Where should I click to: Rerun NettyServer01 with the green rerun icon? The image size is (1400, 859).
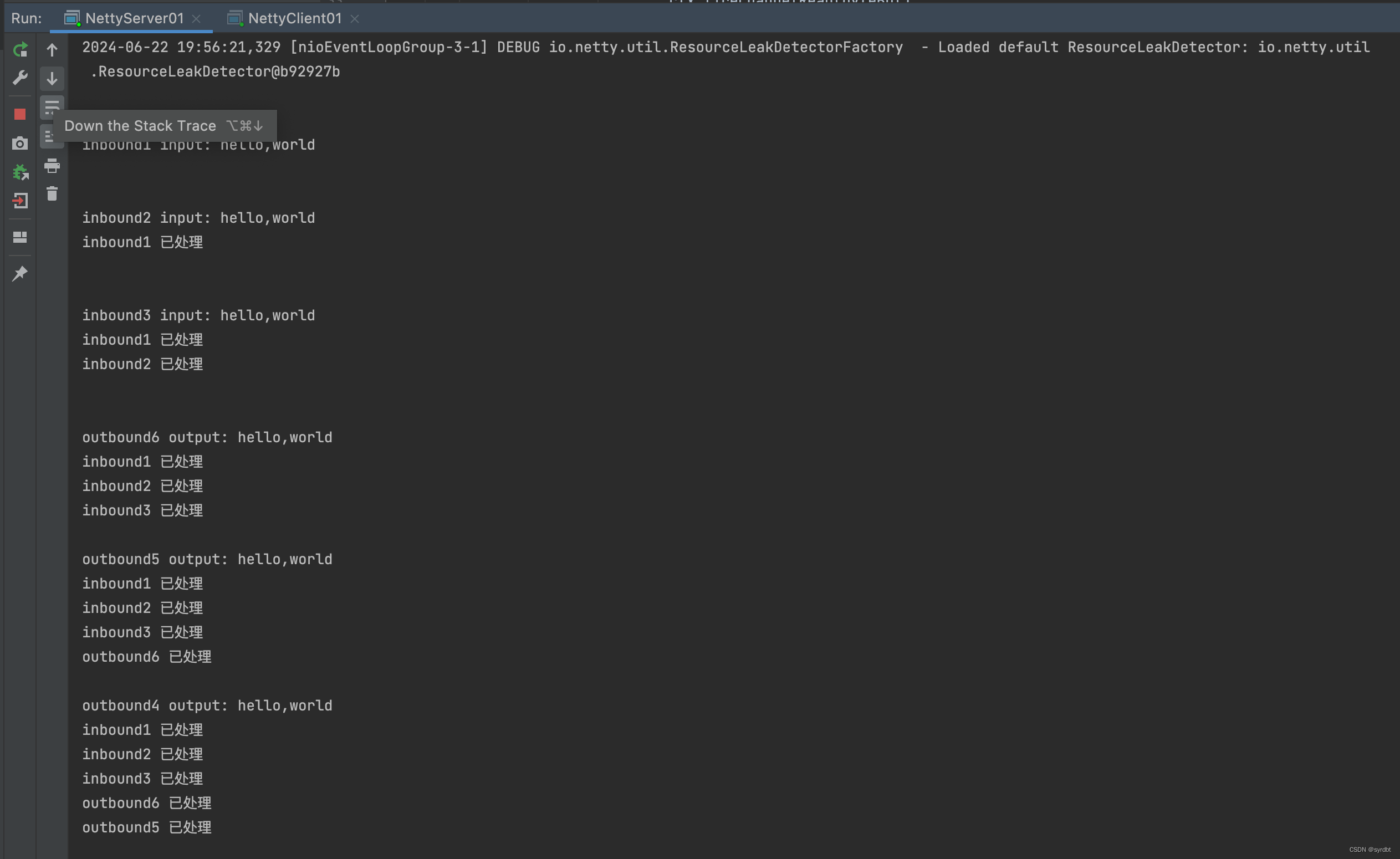[20, 50]
